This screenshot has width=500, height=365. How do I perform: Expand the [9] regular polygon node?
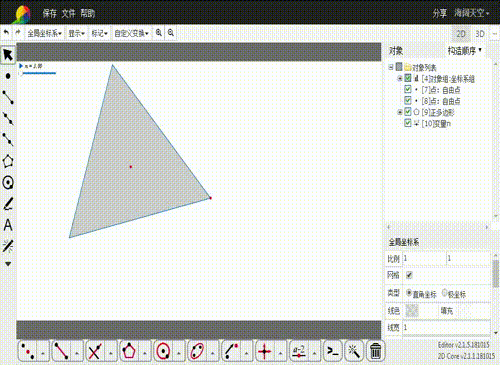click(x=400, y=112)
